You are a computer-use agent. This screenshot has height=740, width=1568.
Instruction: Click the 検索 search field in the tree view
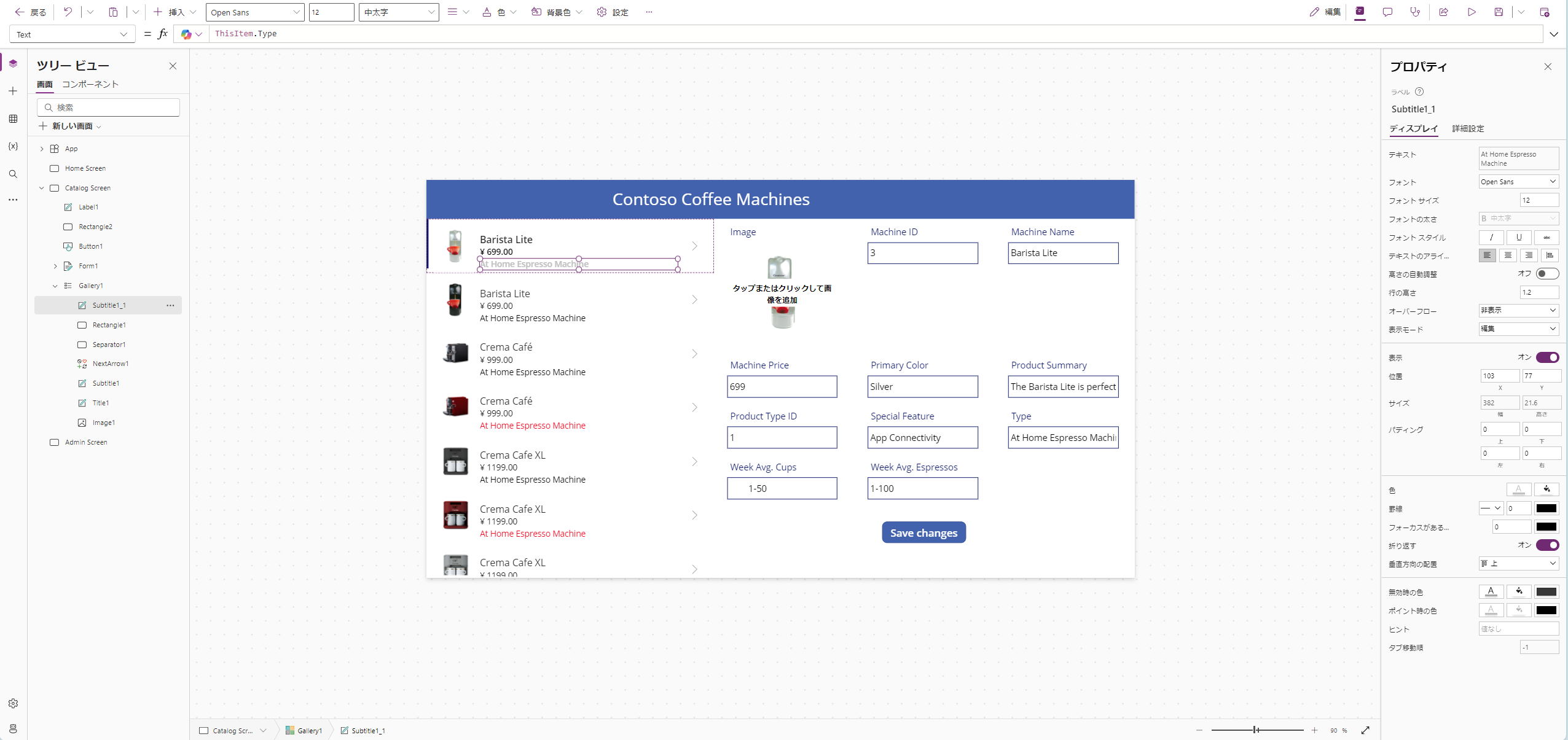pyautogui.click(x=108, y=107)
